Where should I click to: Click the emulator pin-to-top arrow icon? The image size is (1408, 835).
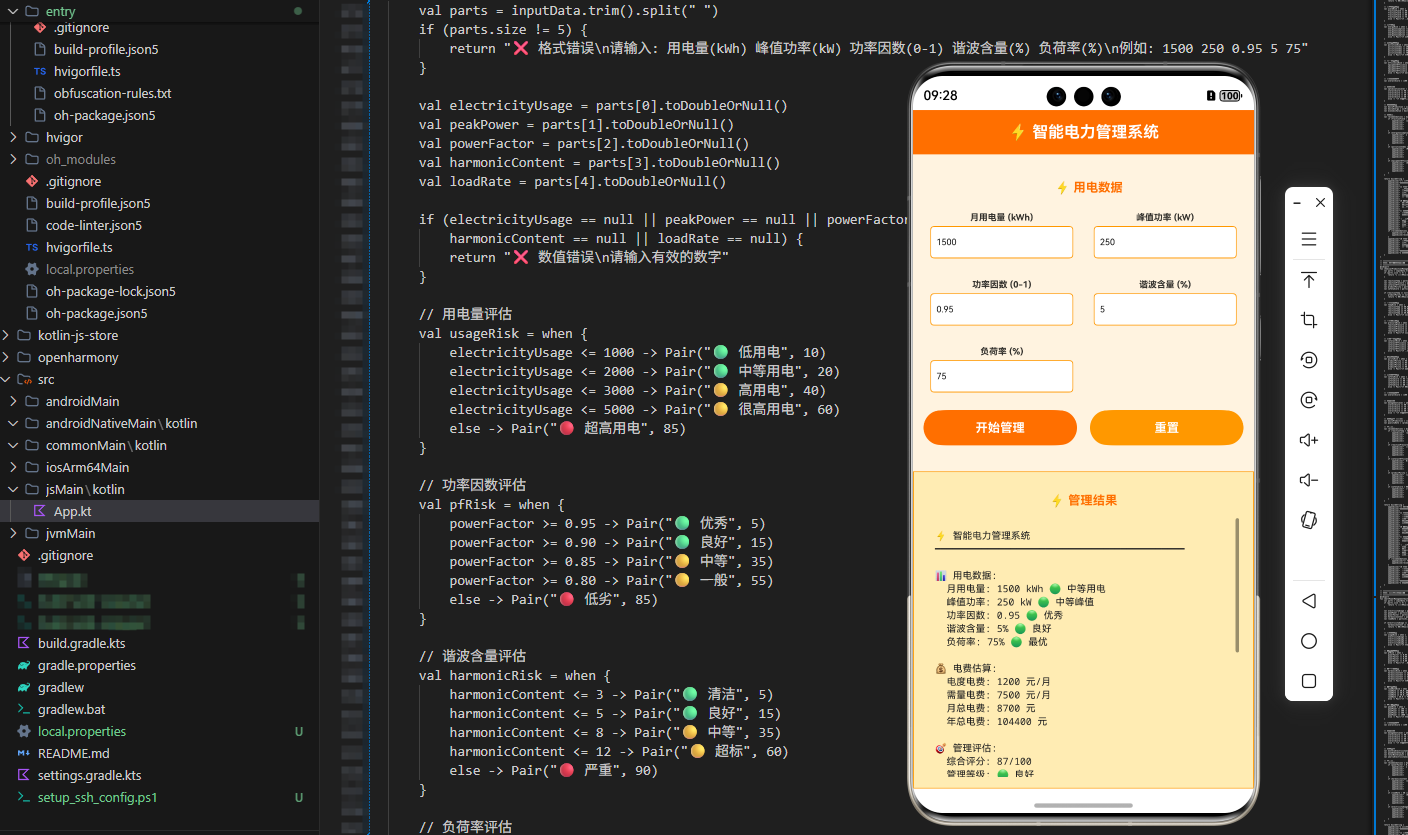[1308, 280]
